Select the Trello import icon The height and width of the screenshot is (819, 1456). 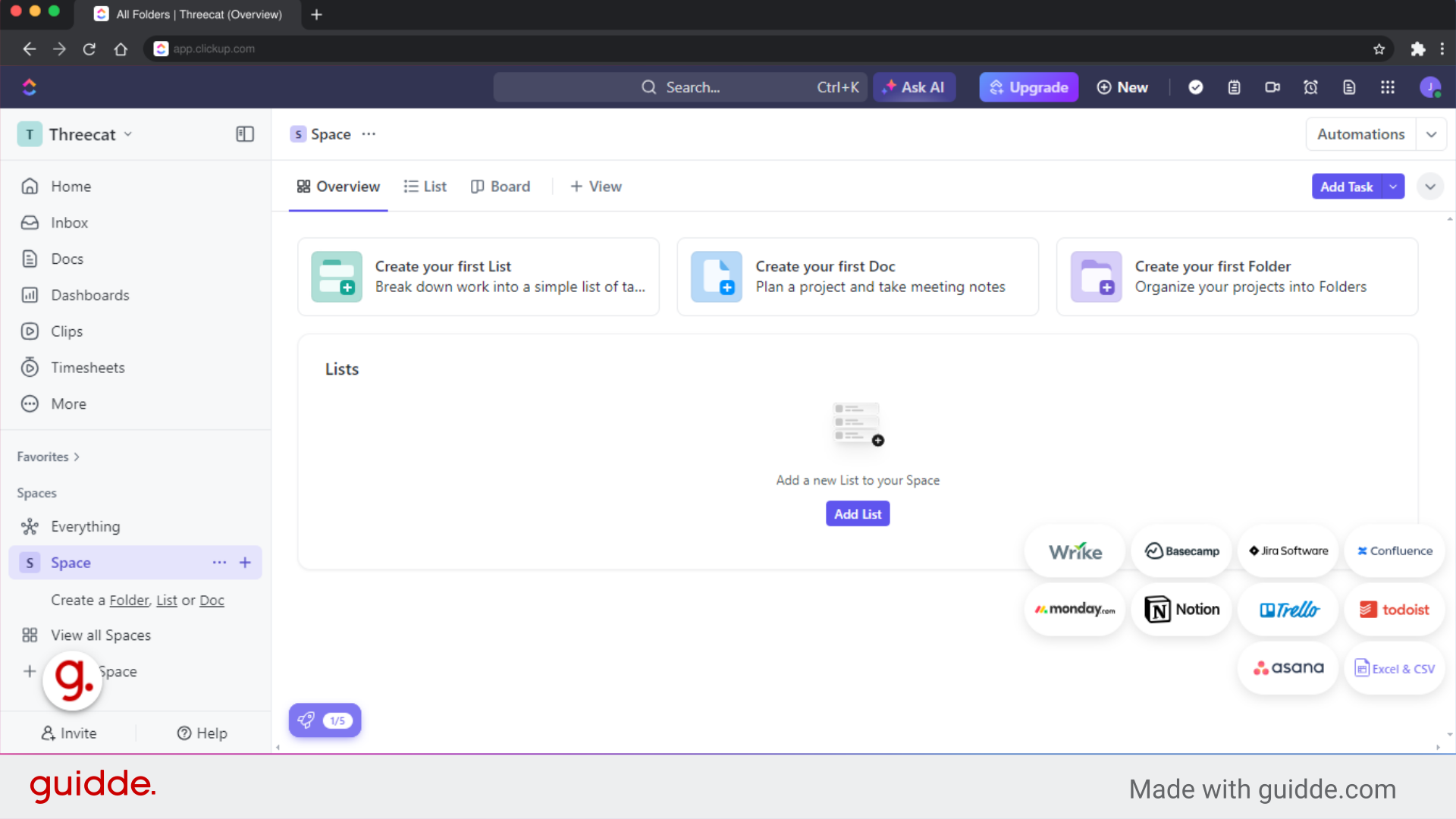pos(1288,609)
